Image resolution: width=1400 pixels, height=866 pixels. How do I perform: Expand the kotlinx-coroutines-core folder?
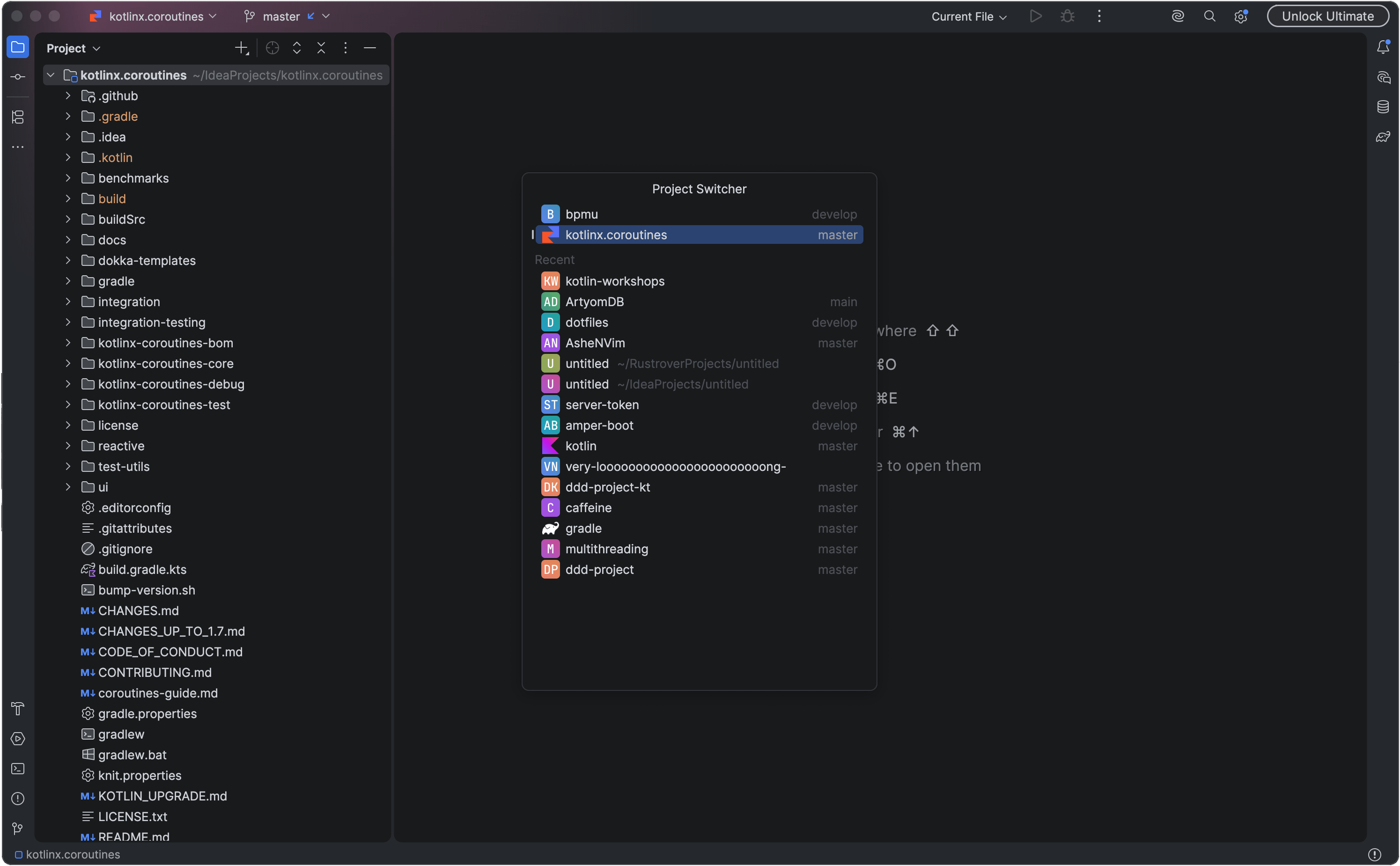[67, 364]
